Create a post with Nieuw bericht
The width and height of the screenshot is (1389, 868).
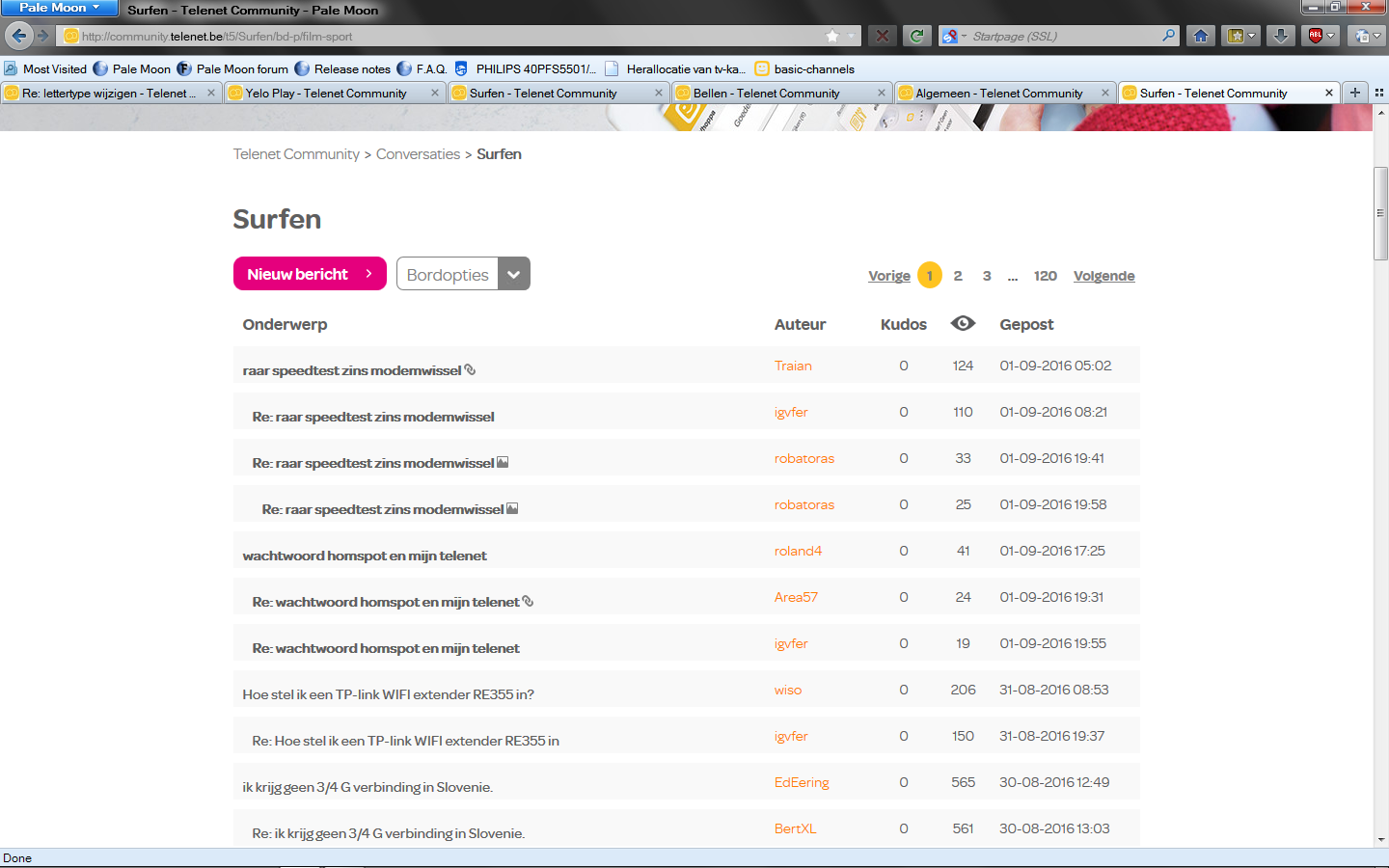[310, 274]
